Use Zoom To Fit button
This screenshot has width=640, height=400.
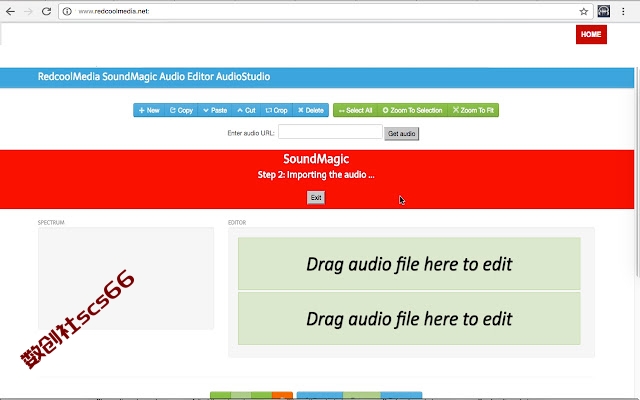473,110
